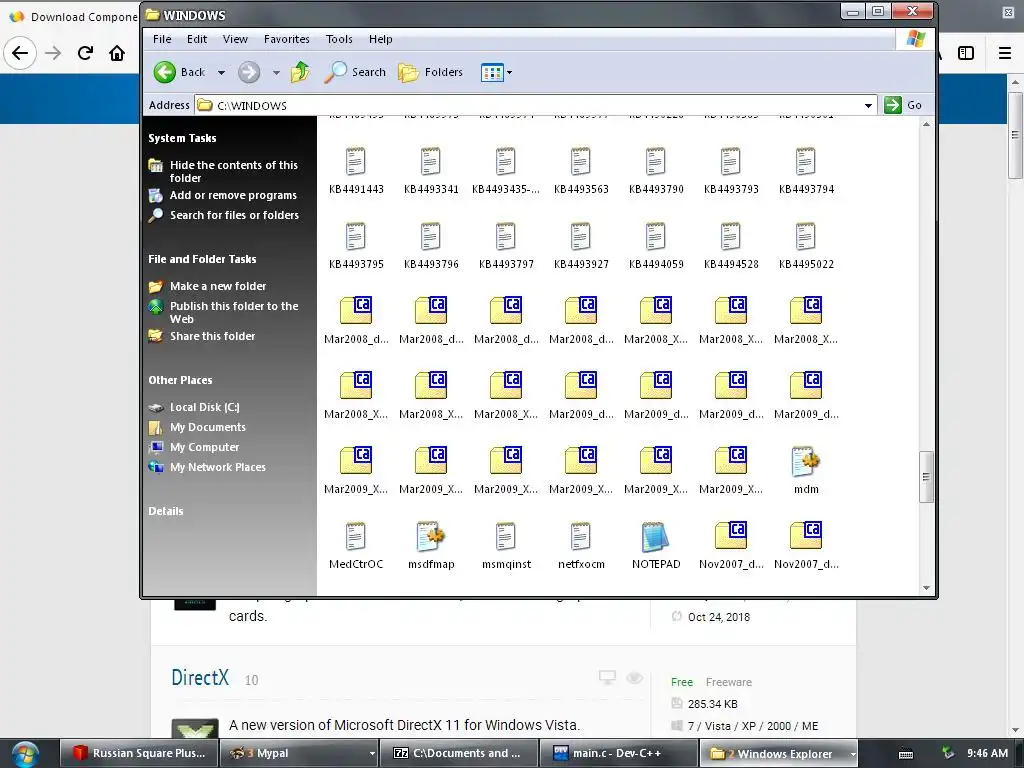Viewport: 1024px width, 768px height.
Task: Switch to Mypal taskbar button
Action: pos(299,753)
